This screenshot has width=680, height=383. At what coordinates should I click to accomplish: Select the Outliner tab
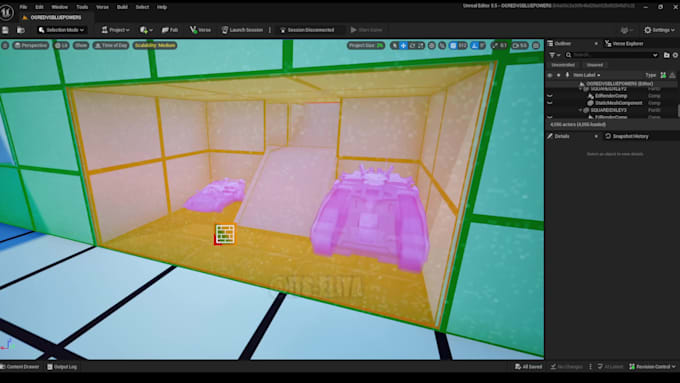click(x=563, y=43)
